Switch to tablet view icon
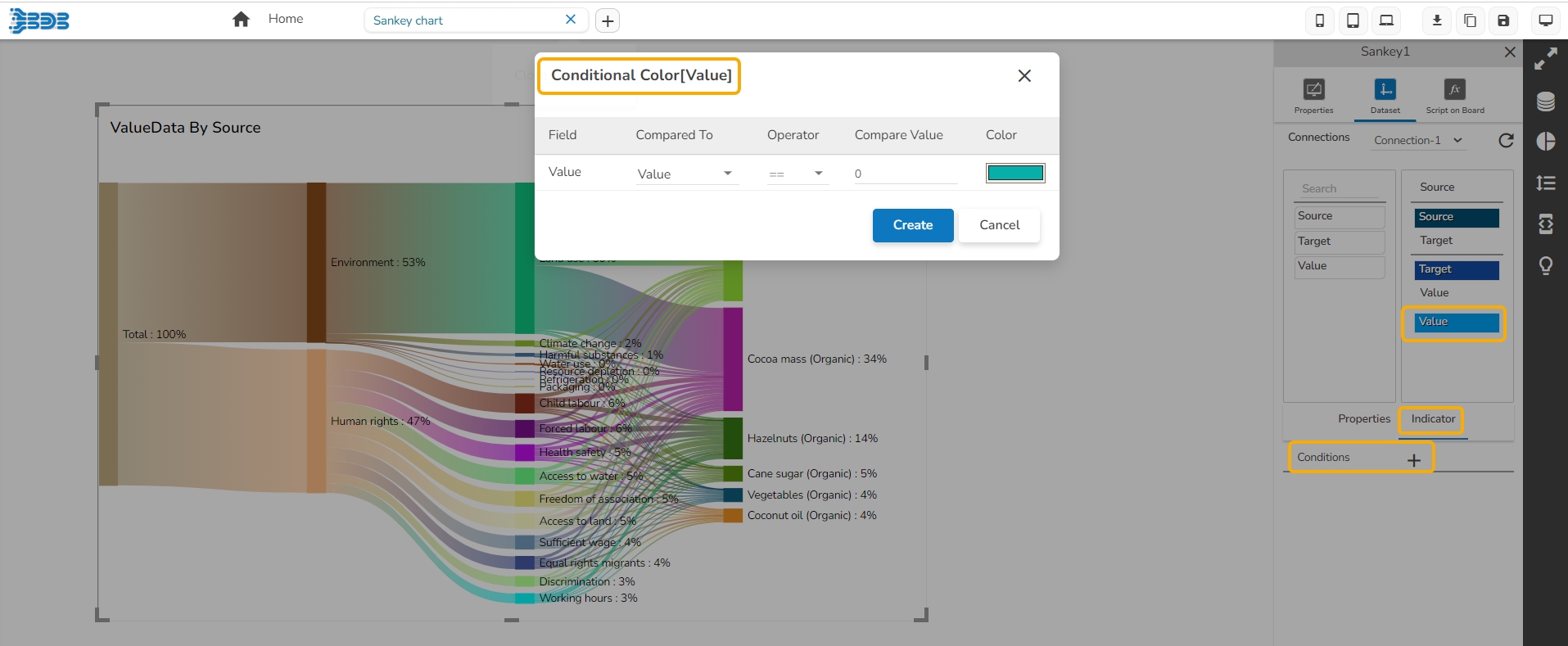Screen dimensions: 1568x646 pyautogui.click(x=1353, y=20)
